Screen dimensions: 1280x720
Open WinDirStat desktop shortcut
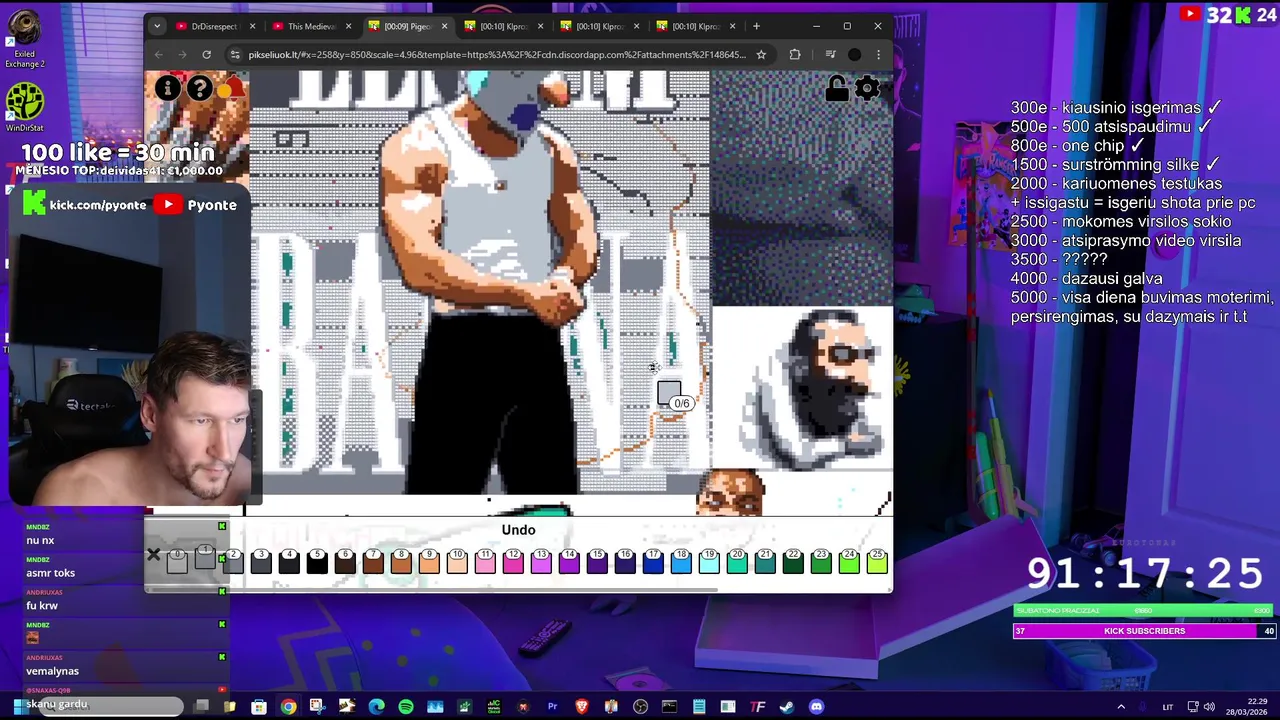pos(25,108)
